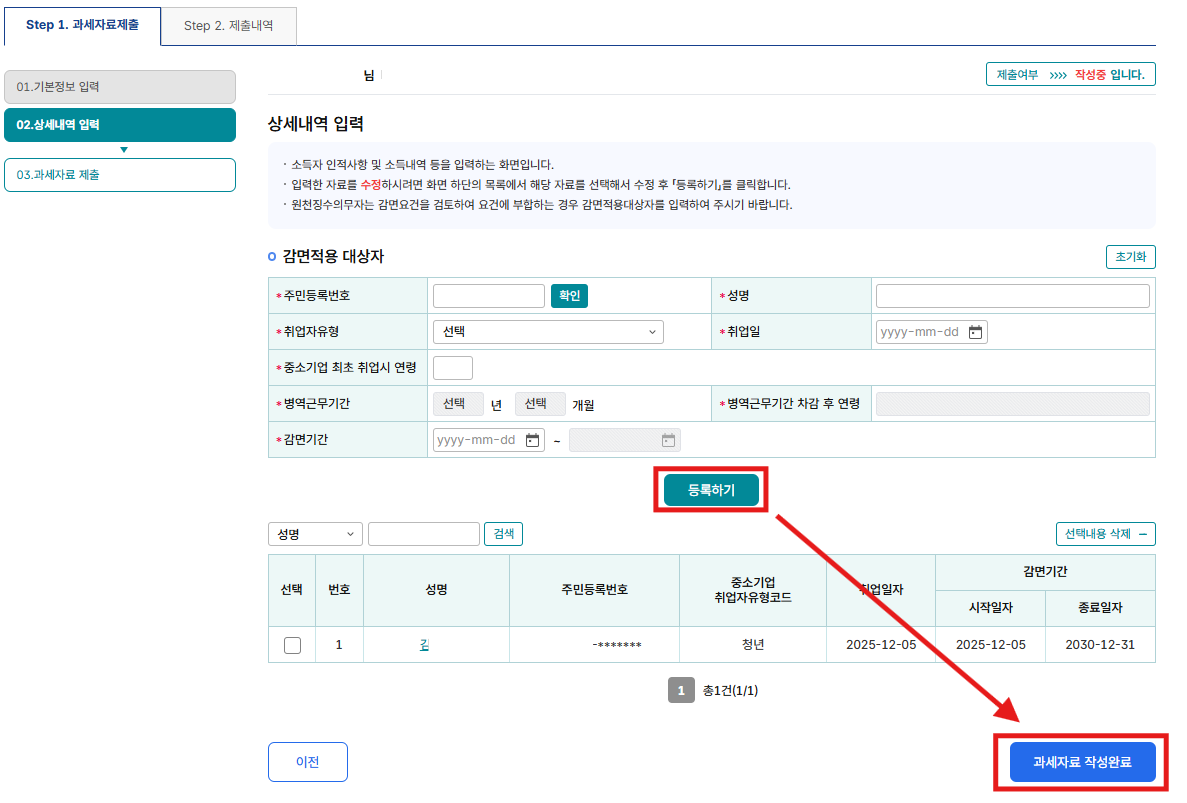Expand the 취업자유형 선택 dropdown
The image size is (1187, 803).
(548, 332)
